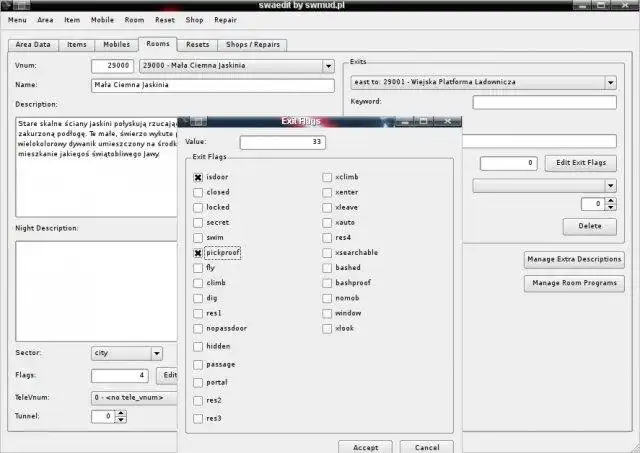Screen dimensions: 640x453
Task: Tick the xleave checkbox
Action: 327,207
